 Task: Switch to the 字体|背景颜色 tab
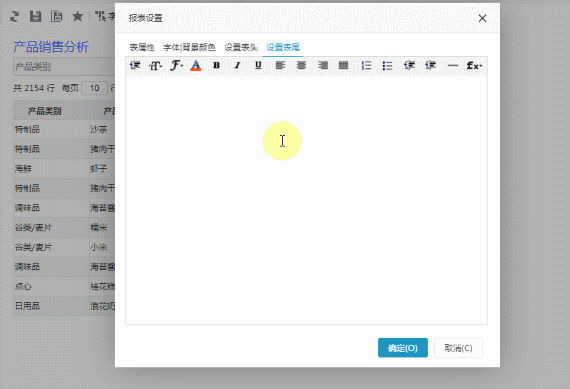(x=189, y=47)
